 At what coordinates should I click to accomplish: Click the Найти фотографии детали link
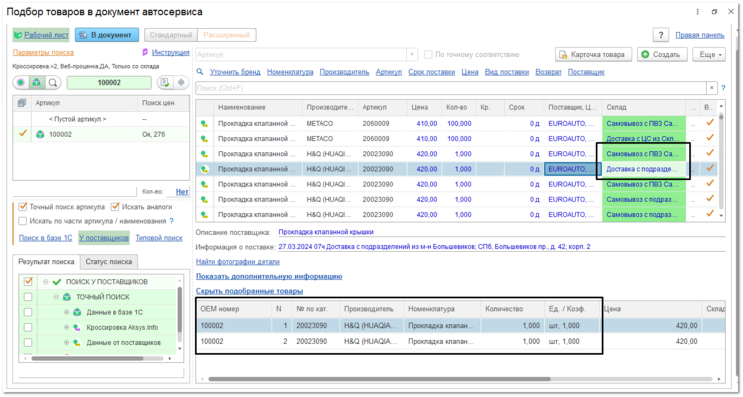[x=237, y=262]
